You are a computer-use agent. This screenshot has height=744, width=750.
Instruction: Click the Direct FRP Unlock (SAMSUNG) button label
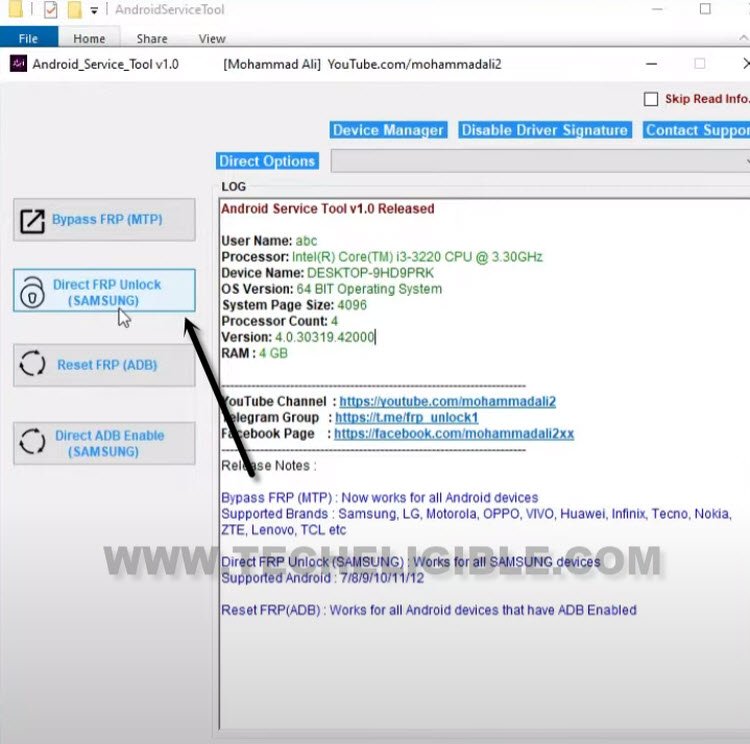pyautogui.click(x=106, y=292)
